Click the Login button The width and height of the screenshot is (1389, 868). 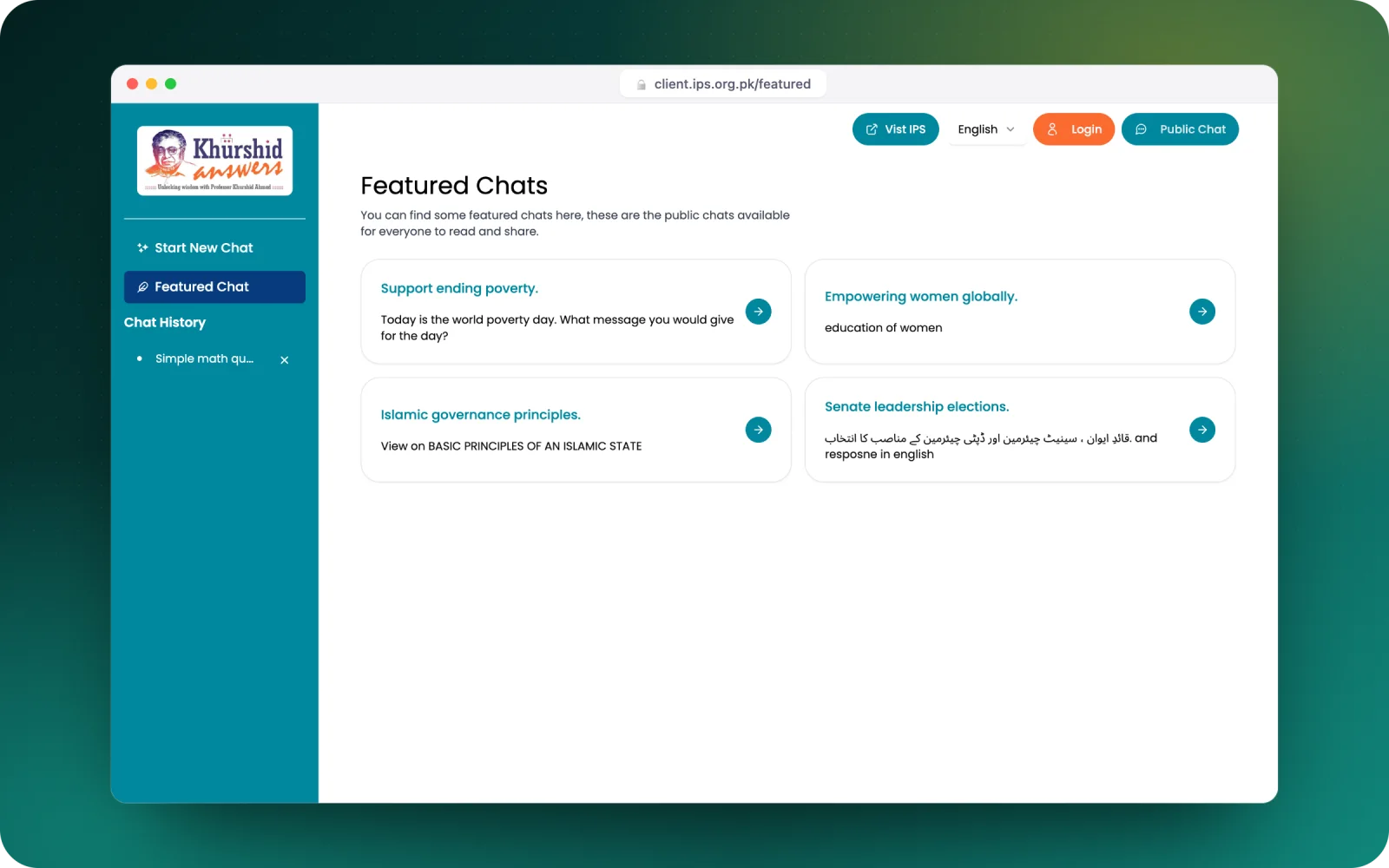(1074, 129)
